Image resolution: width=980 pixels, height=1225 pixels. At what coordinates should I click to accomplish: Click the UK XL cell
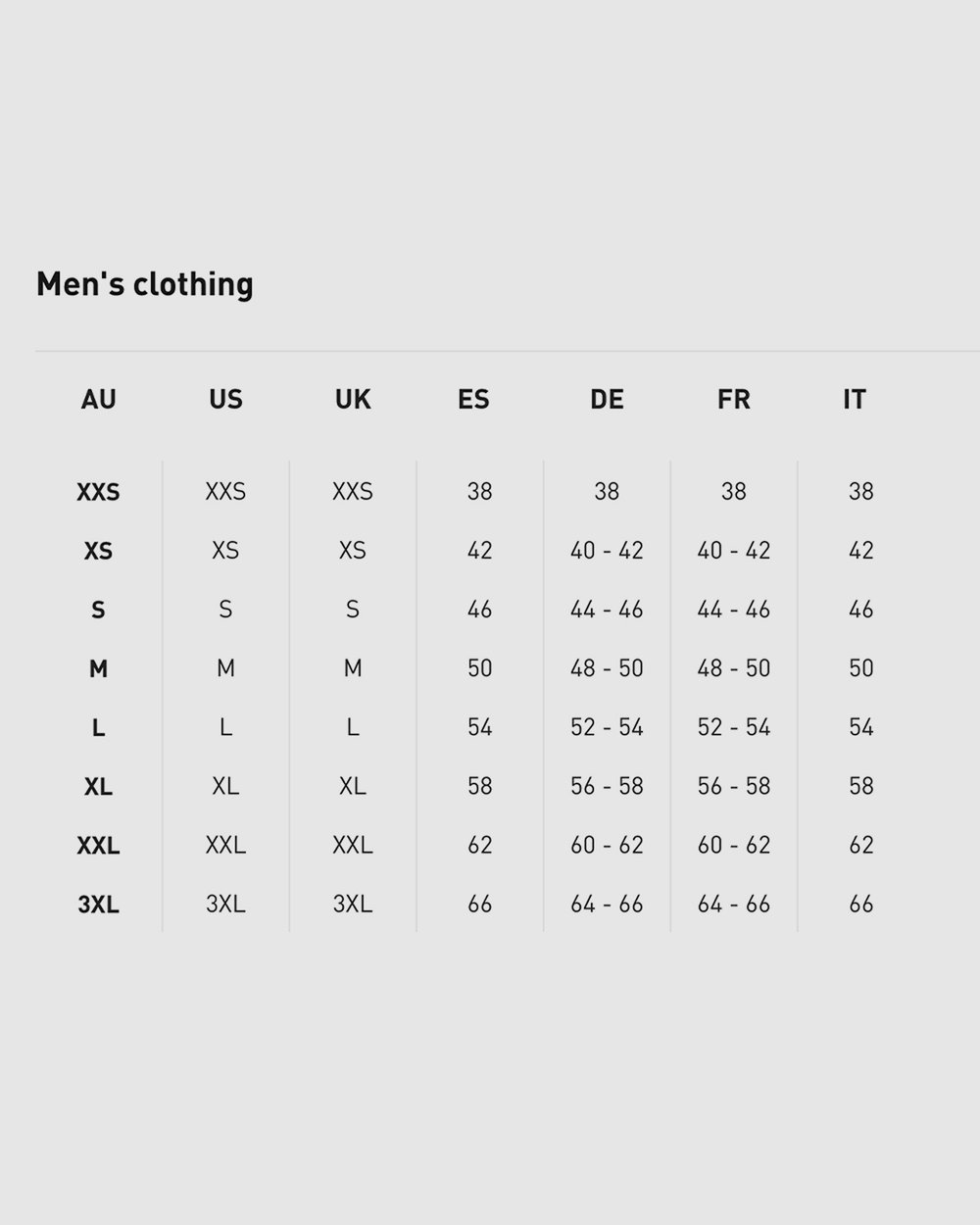(353, 786)
